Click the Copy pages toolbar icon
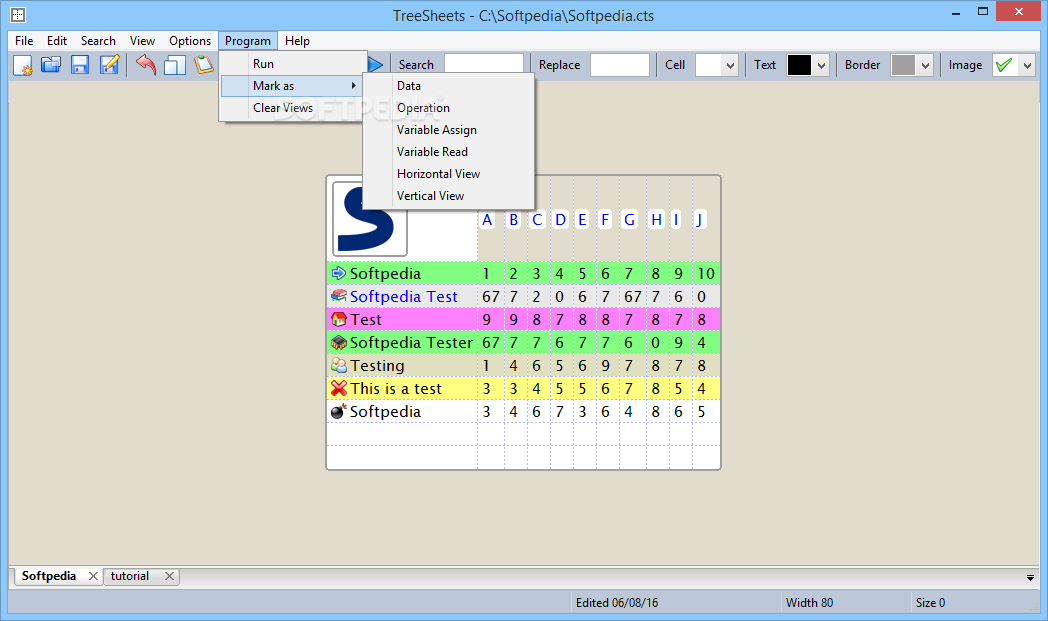 174,65
